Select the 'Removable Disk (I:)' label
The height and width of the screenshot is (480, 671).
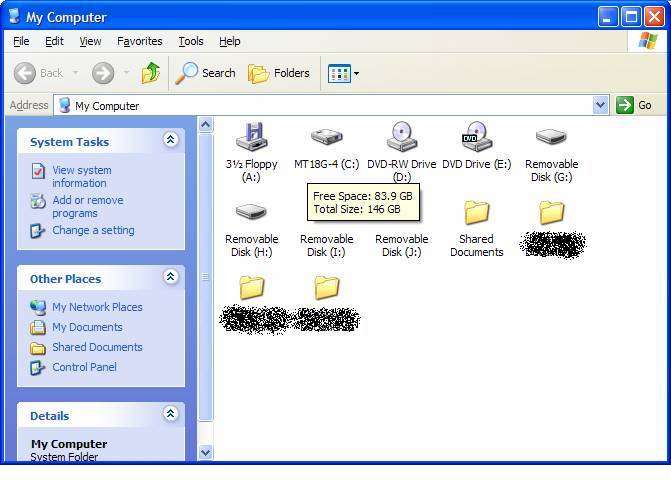coord(327,246)
